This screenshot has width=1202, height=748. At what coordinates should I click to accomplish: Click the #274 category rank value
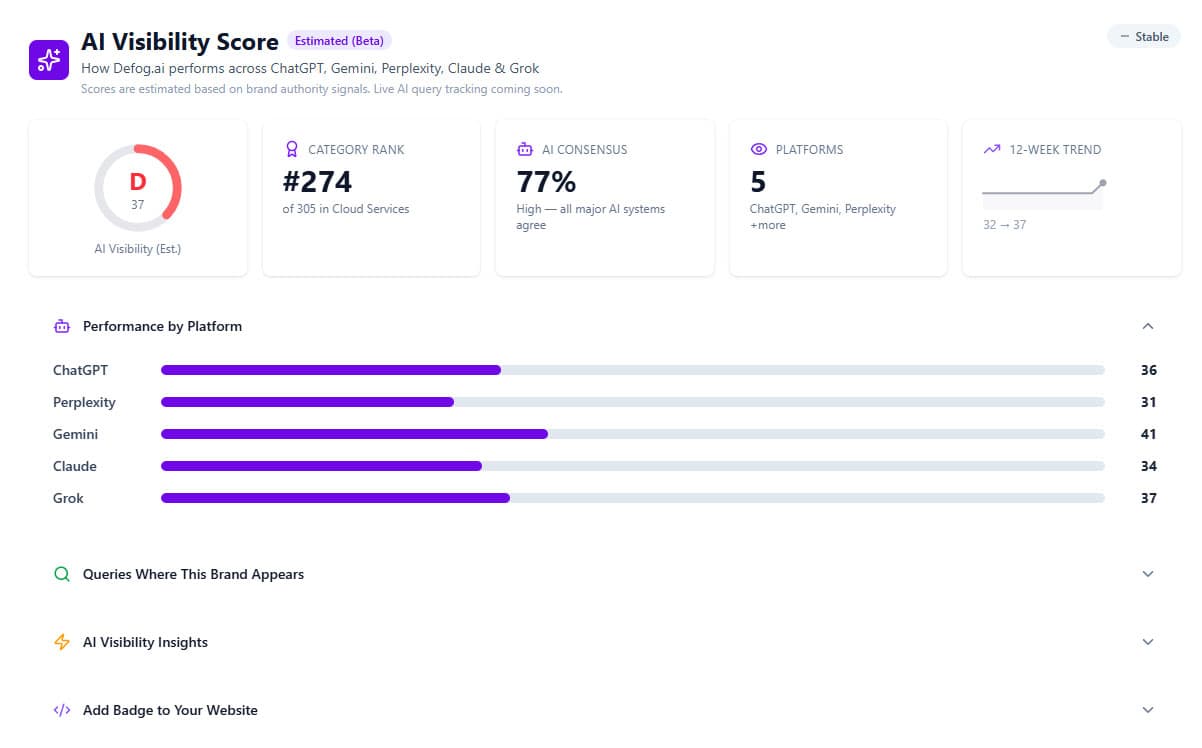[x=318, y=181]
